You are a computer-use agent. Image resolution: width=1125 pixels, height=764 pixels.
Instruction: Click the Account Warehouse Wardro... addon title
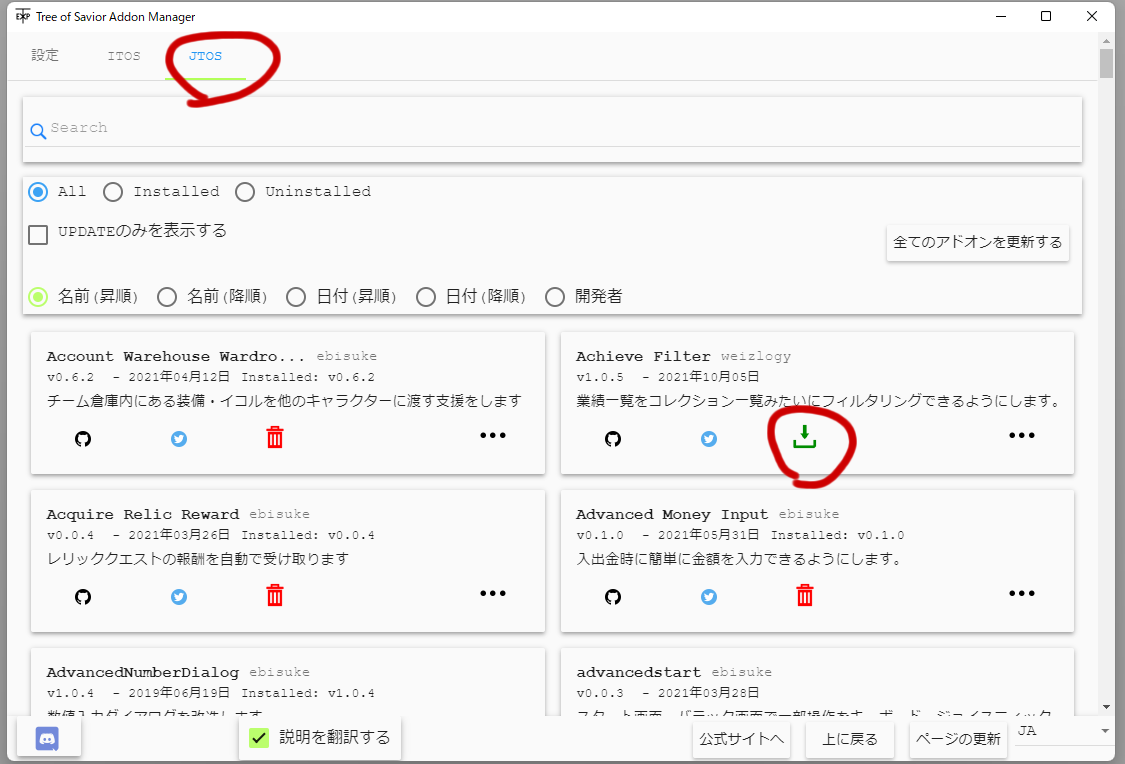click(x=176, y=357)
